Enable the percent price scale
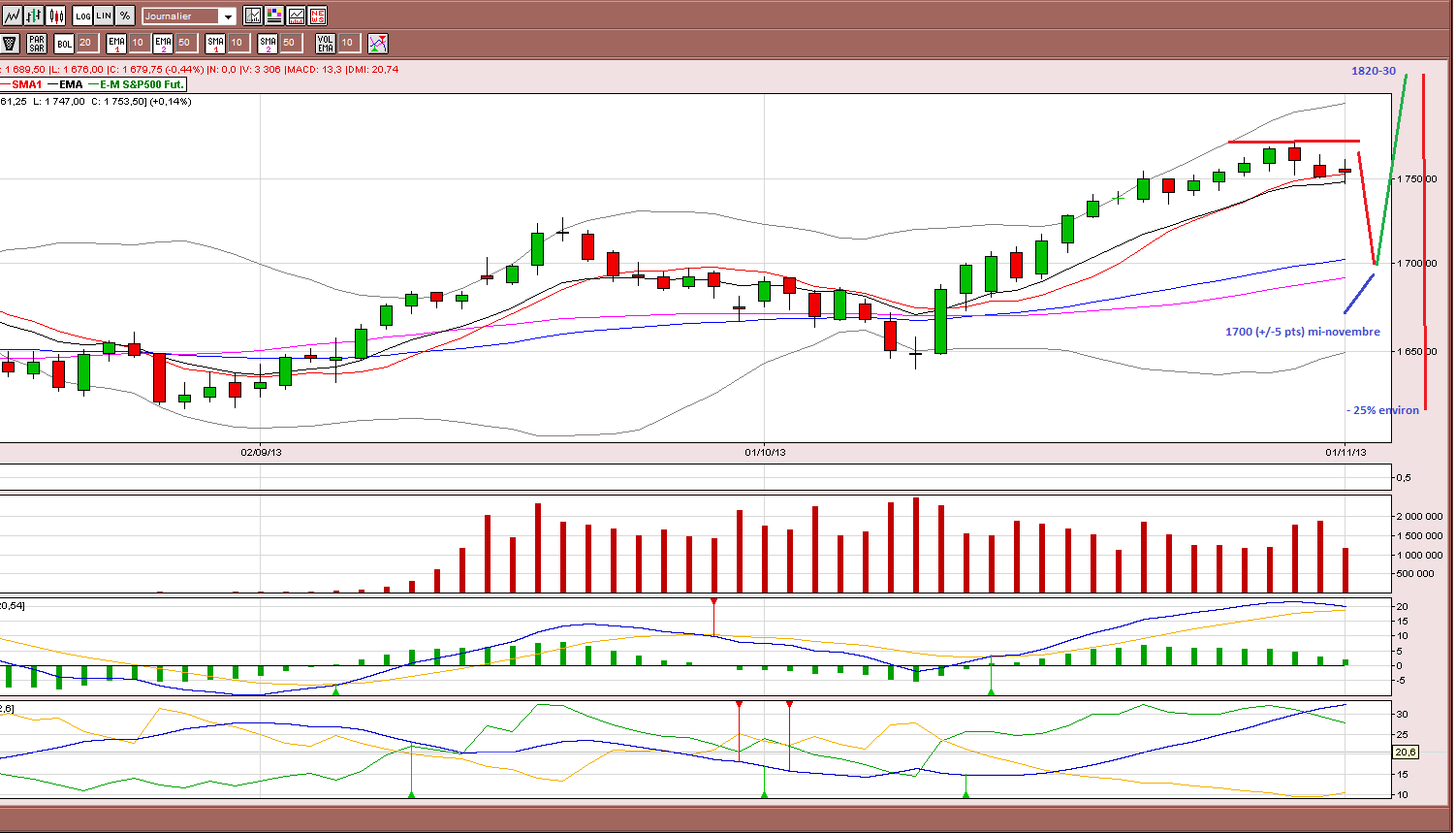 point(125,16)
